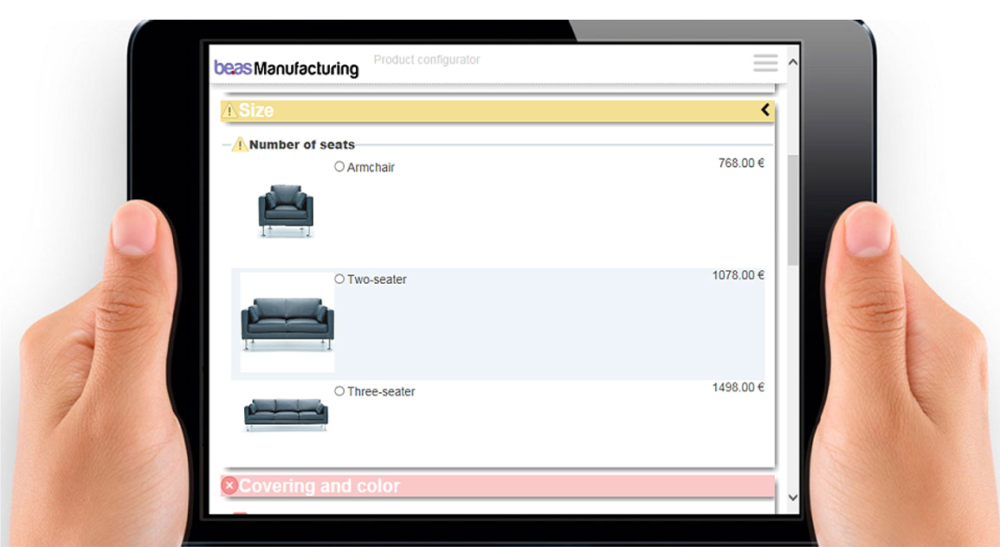This screenshot has width=1000, height=547.
Task: Click the Product configurator title
Action: tap(427, 60)
